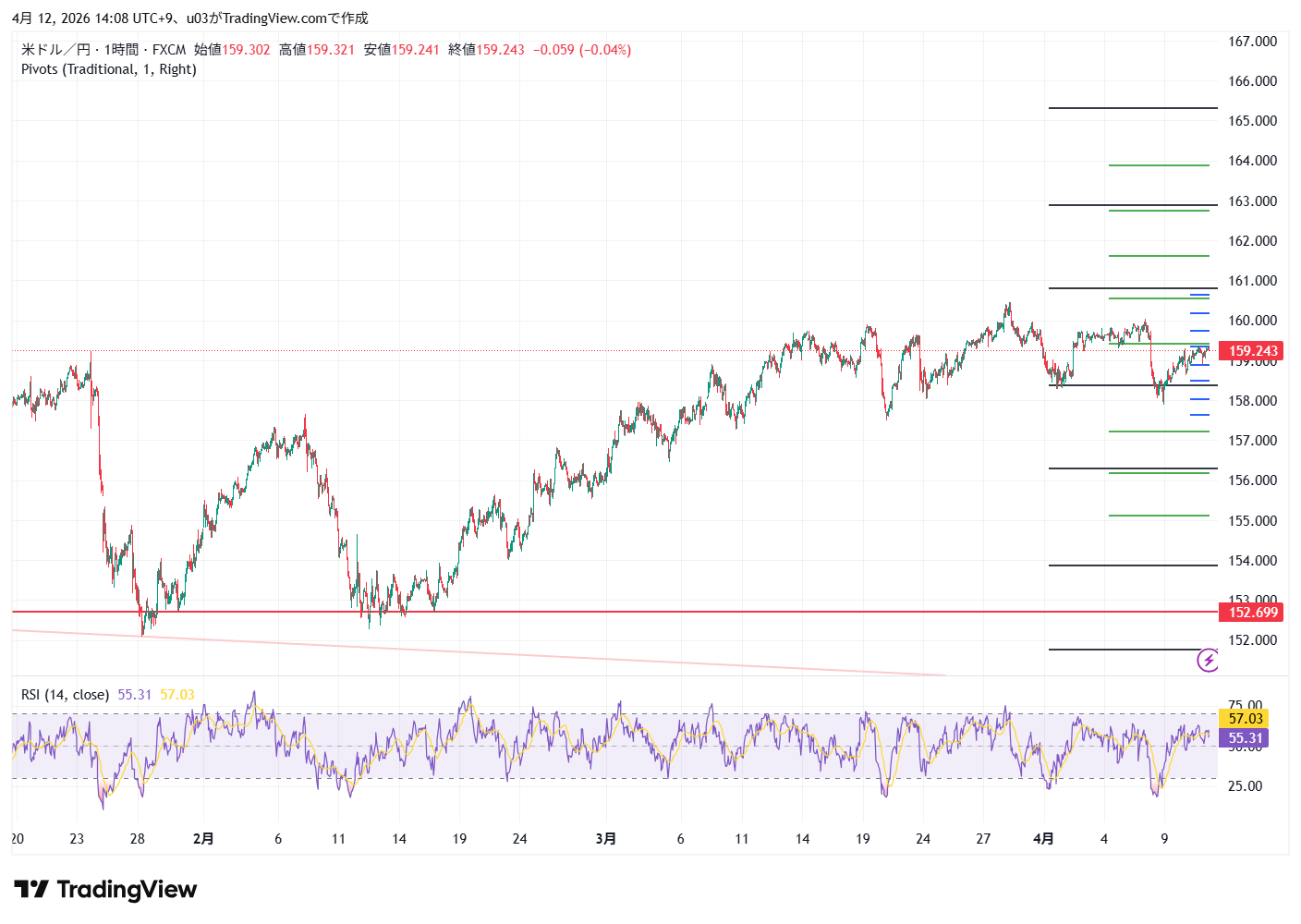Image resolution: width=1301 pixels, height=924 pixels.
Task: Click the 2月 label on the time axis
Action: [x=203, y=839]
